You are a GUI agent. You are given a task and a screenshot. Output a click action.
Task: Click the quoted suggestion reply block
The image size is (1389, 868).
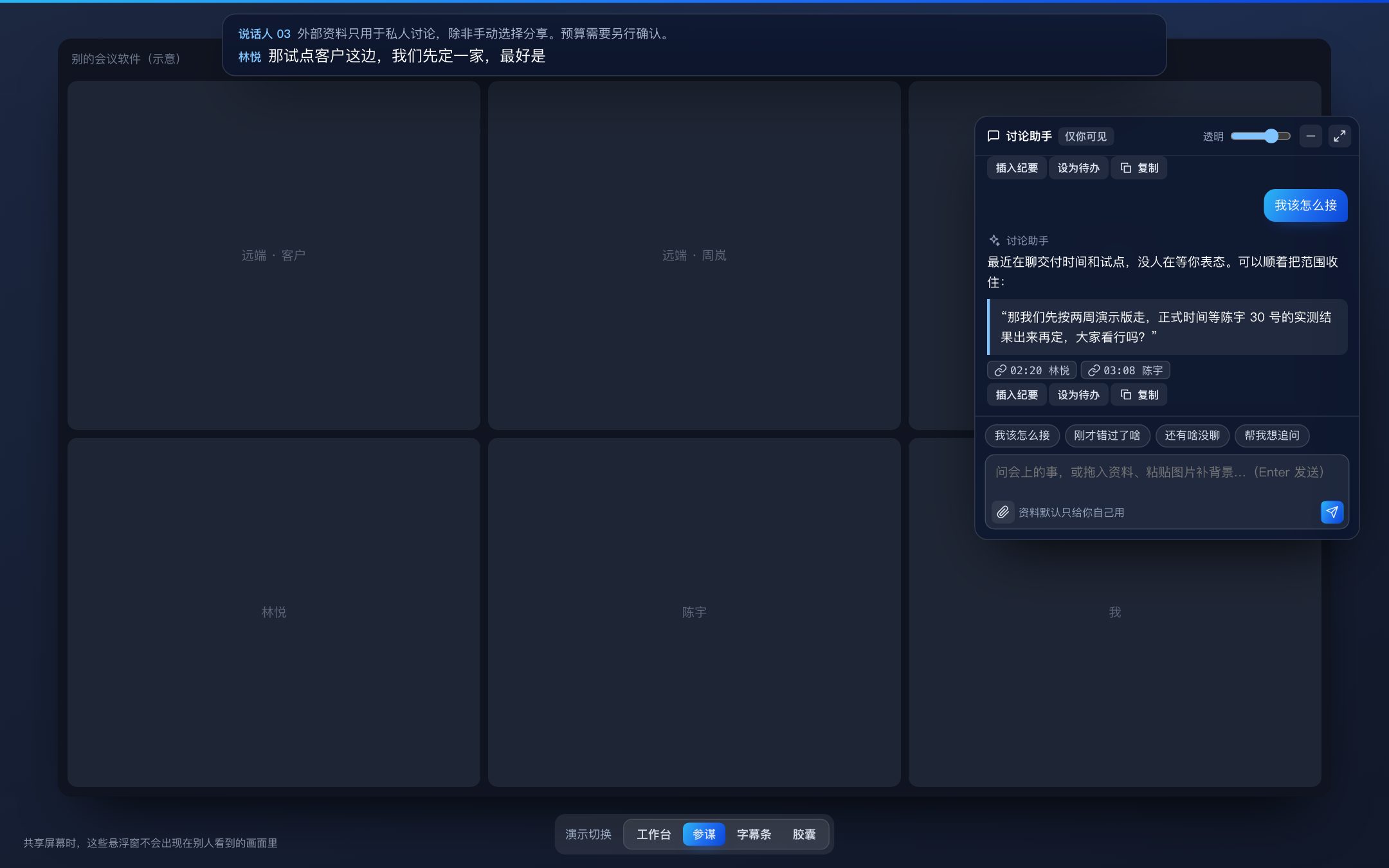pos(1167,327)
